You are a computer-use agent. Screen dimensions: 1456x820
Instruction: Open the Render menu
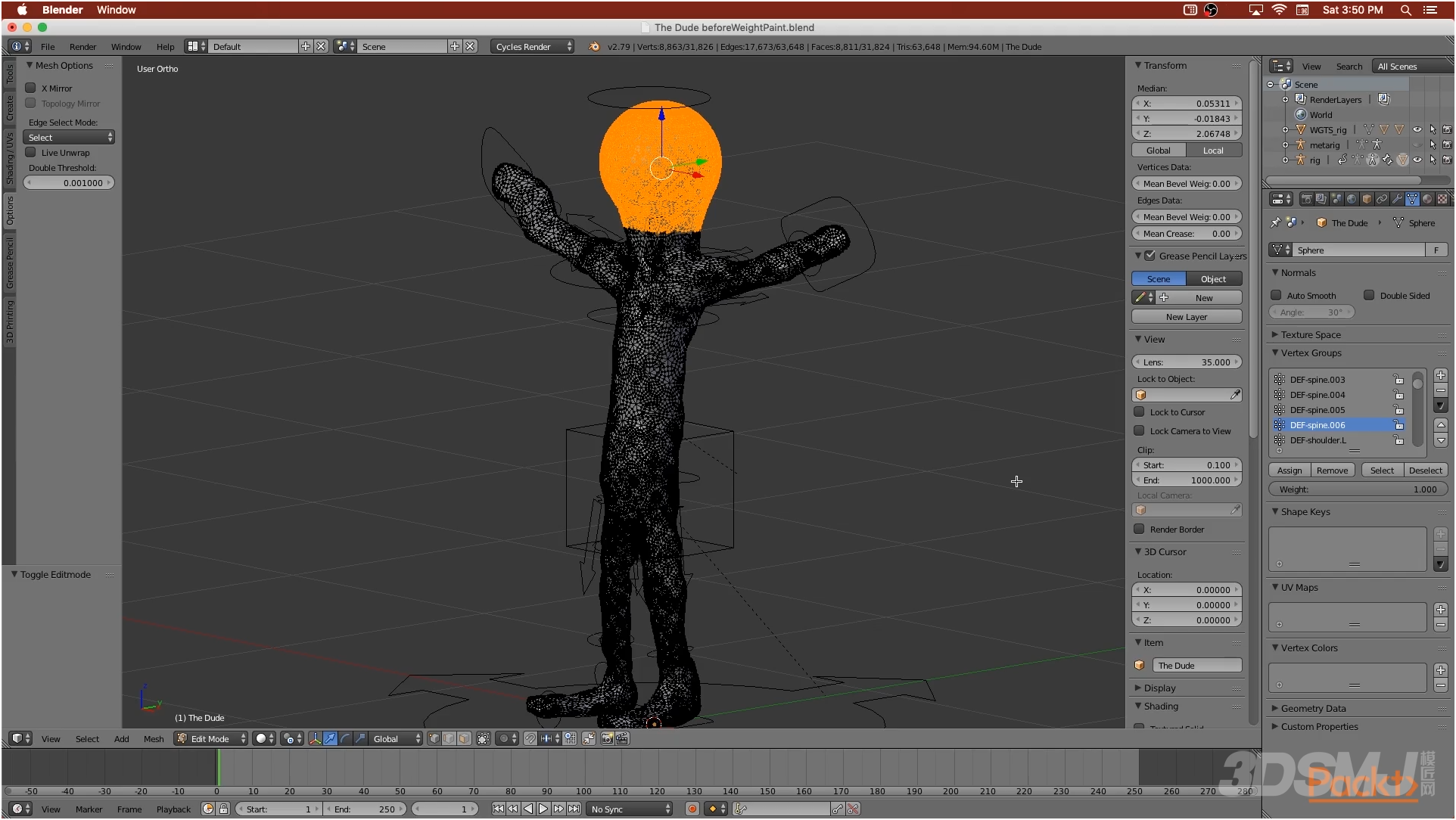click(82, 46)
